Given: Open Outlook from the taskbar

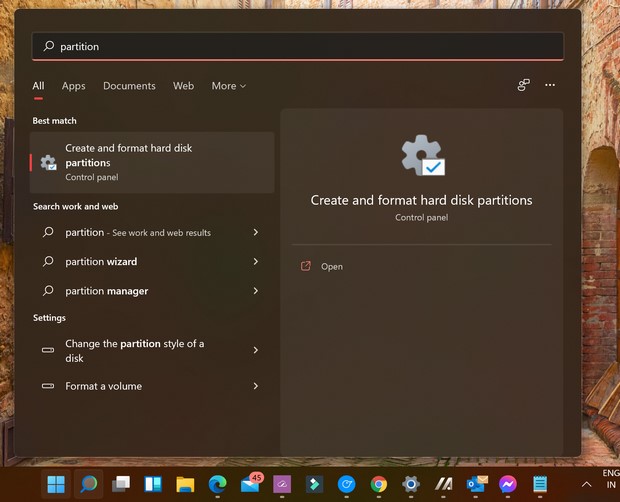Looking at the screenshot, I should (475, 485).
